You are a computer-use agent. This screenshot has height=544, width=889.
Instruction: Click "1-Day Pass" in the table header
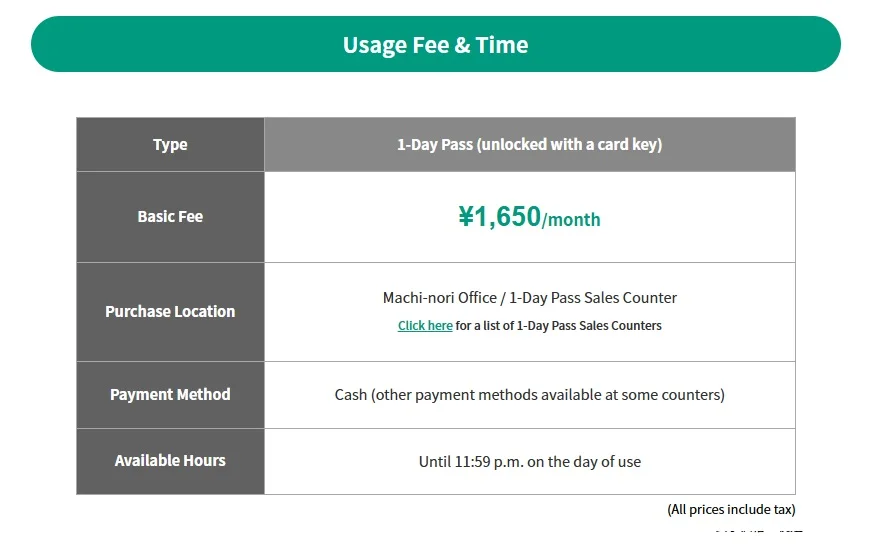(434, 145)
